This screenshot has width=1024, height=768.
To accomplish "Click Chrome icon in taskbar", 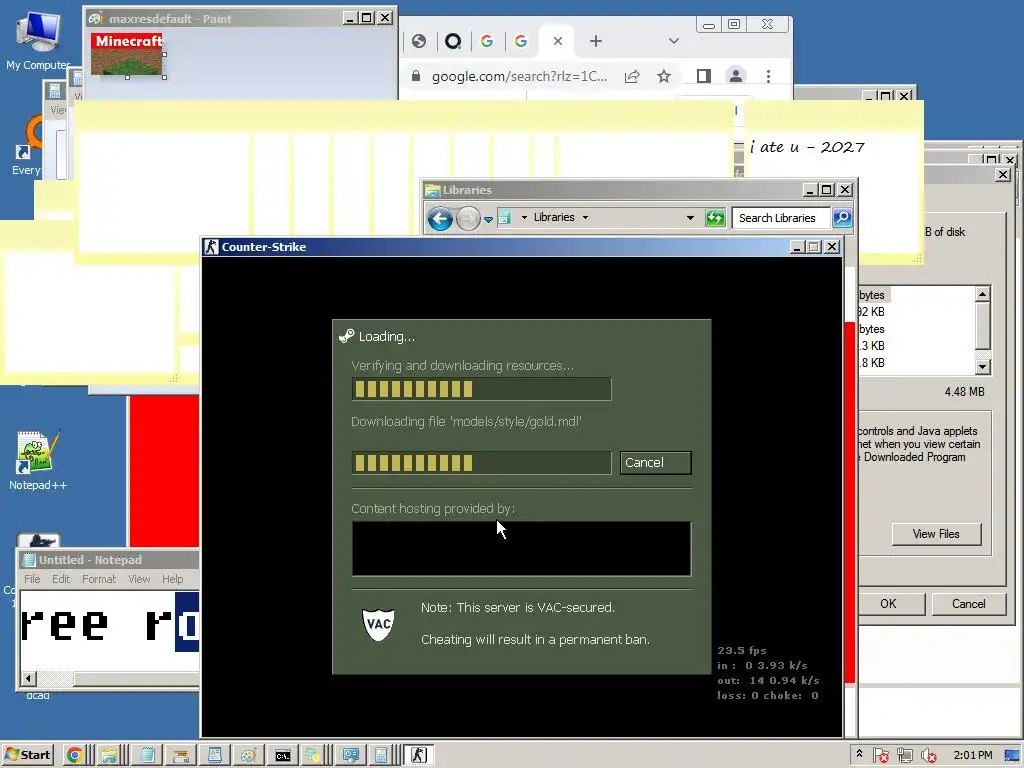I will tap(74, 755).
